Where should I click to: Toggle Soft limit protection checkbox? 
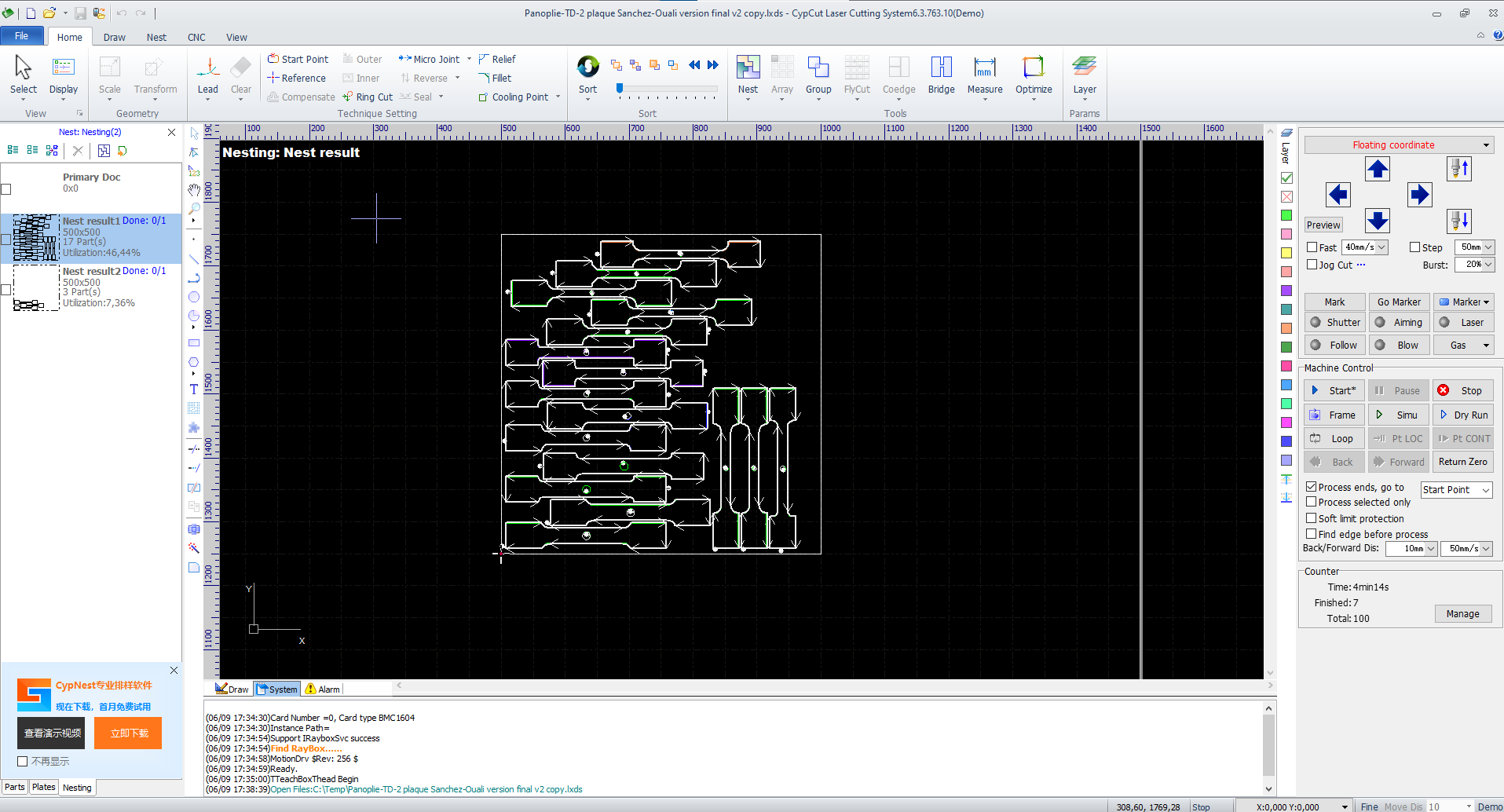[x=1311, y=518]
